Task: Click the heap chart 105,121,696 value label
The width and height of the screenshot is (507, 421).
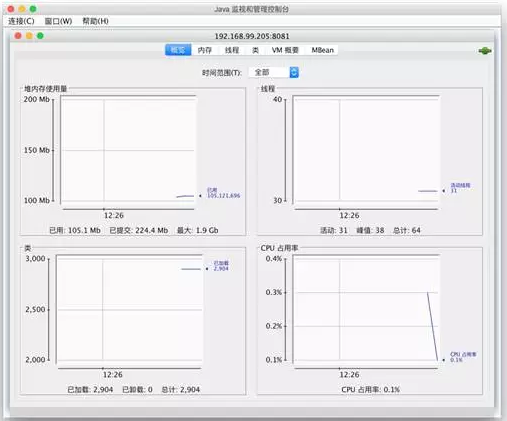Action: [x=224, y=196]
